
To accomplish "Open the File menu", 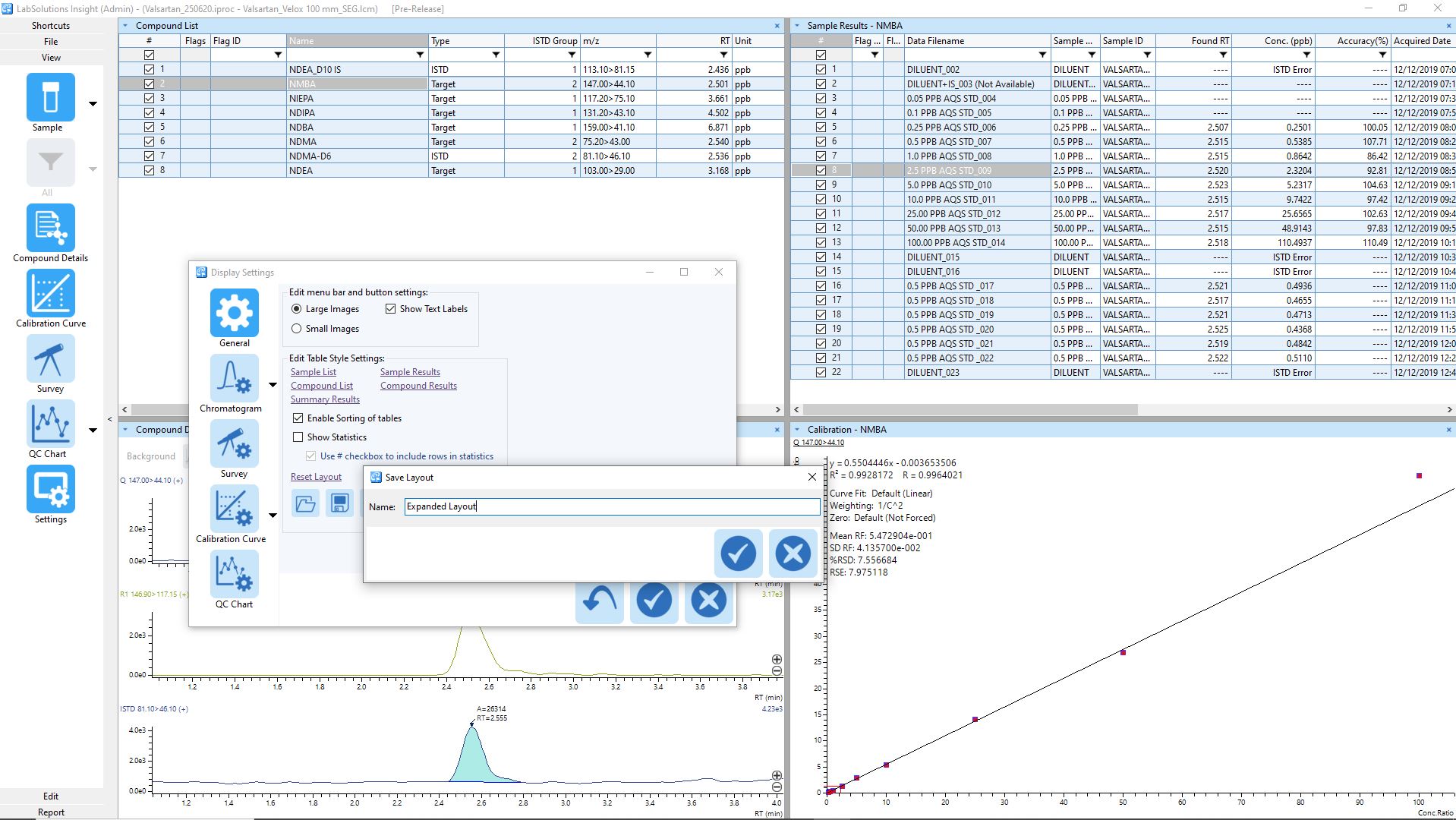I will click(51, 42).
